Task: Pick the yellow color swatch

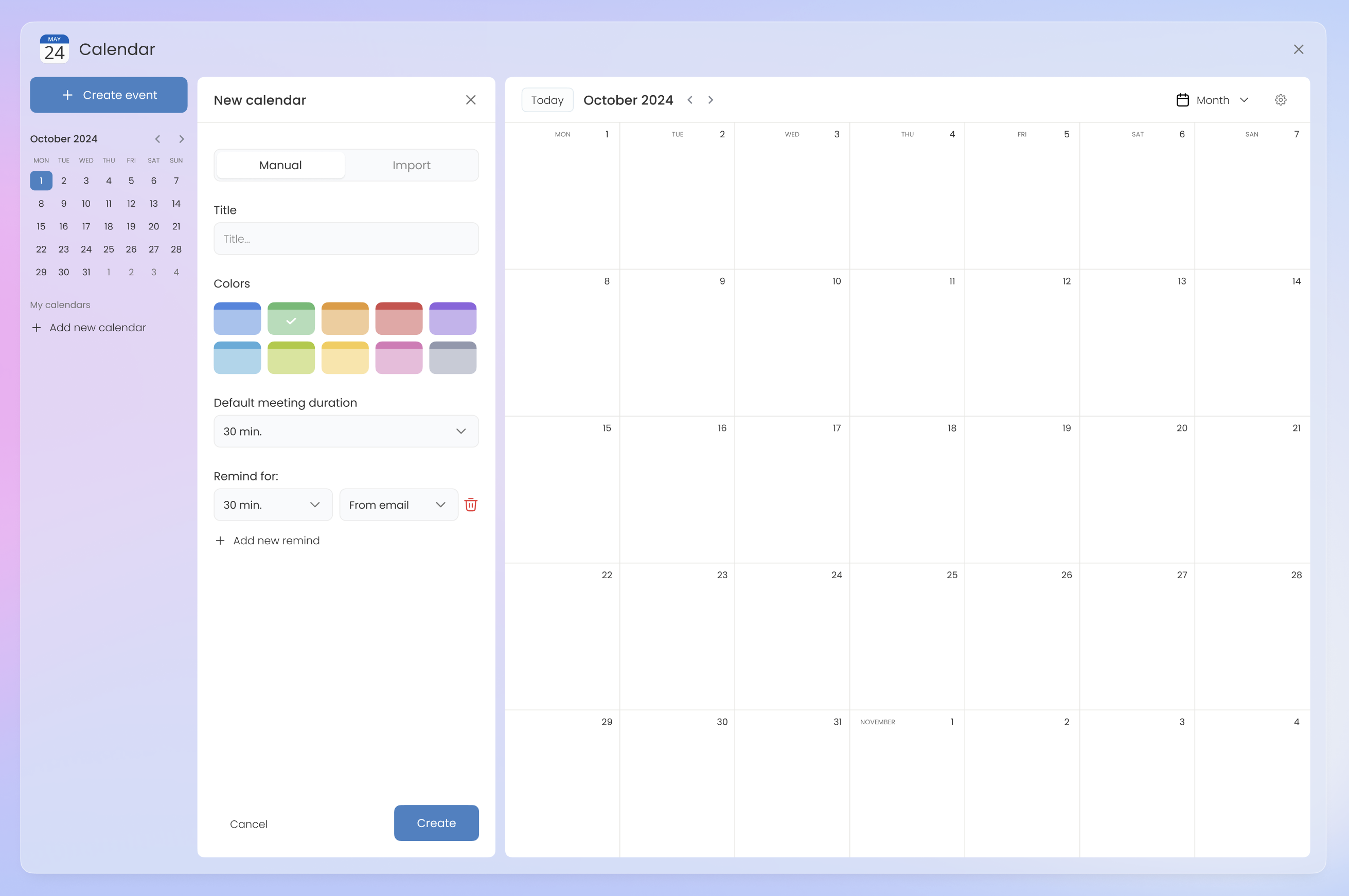Action: click(x=345, y=357)
